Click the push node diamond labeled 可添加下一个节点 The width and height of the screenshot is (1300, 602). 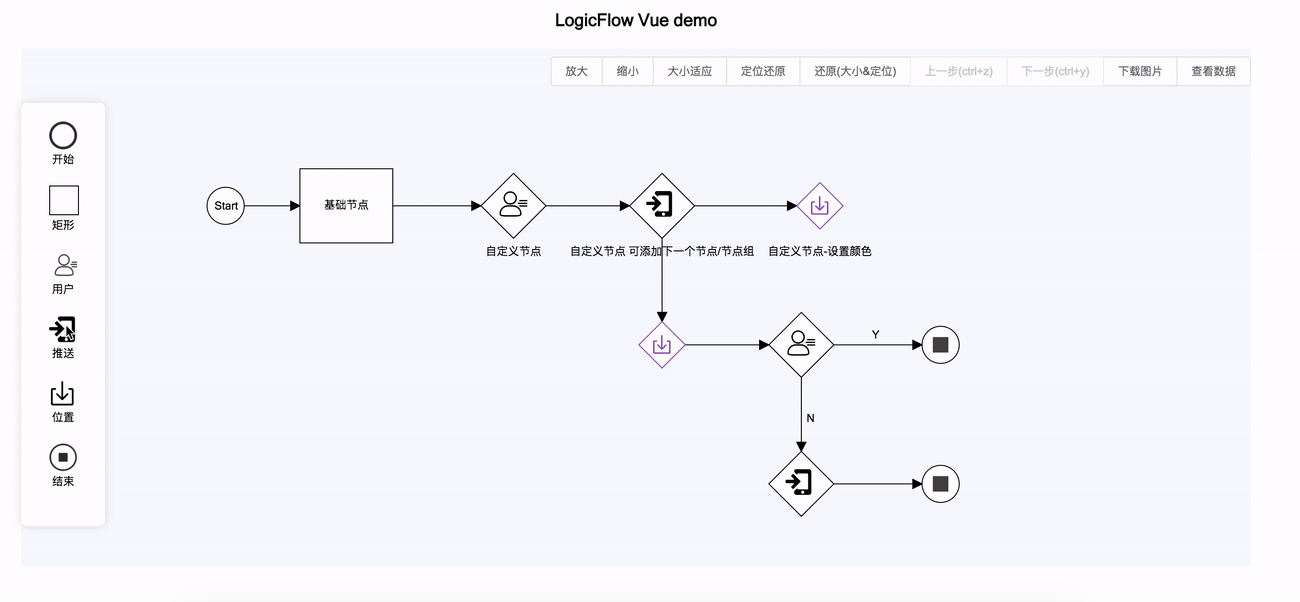click(x=662, y=205)
